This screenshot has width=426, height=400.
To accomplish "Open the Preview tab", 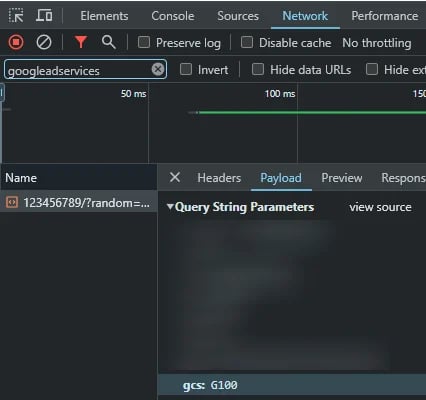I will [x=342, y=178].
